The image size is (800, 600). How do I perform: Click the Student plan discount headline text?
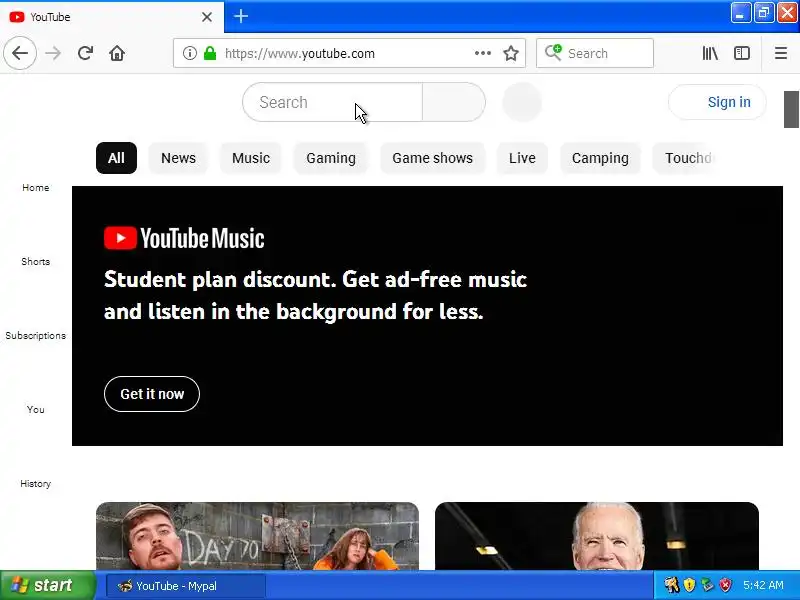point(315,295)
